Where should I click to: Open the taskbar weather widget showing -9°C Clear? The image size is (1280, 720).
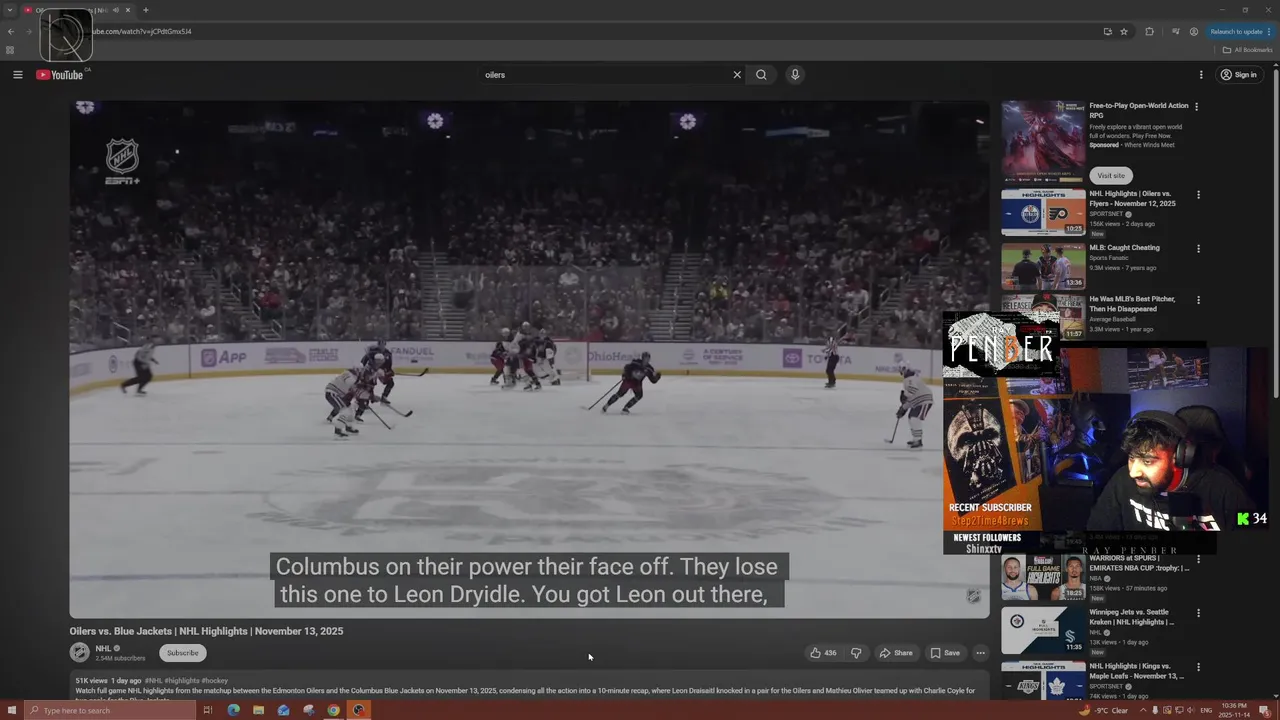(1104, 710)
